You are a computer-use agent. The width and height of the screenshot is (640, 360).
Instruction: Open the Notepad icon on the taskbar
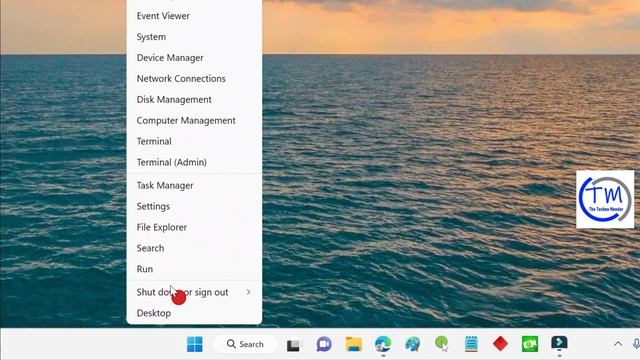point(471,344)
